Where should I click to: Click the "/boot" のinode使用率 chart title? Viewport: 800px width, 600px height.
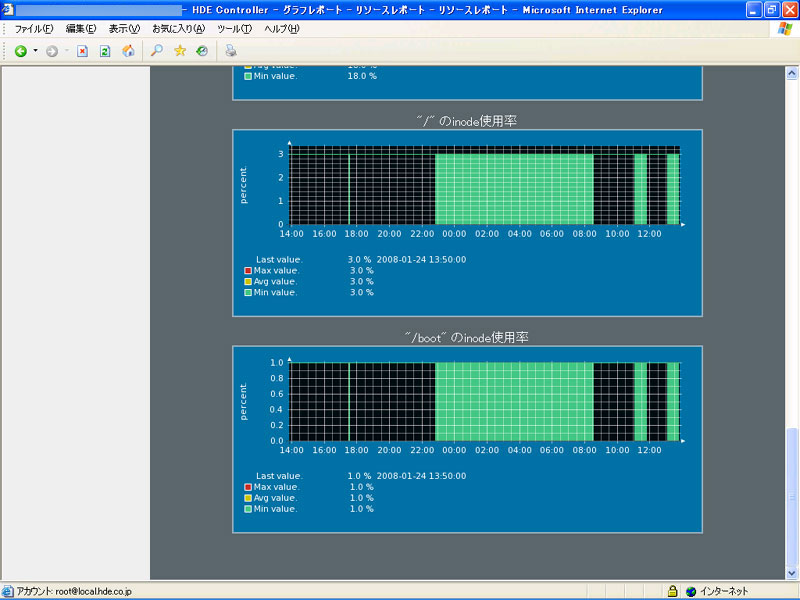click(467, 337)
